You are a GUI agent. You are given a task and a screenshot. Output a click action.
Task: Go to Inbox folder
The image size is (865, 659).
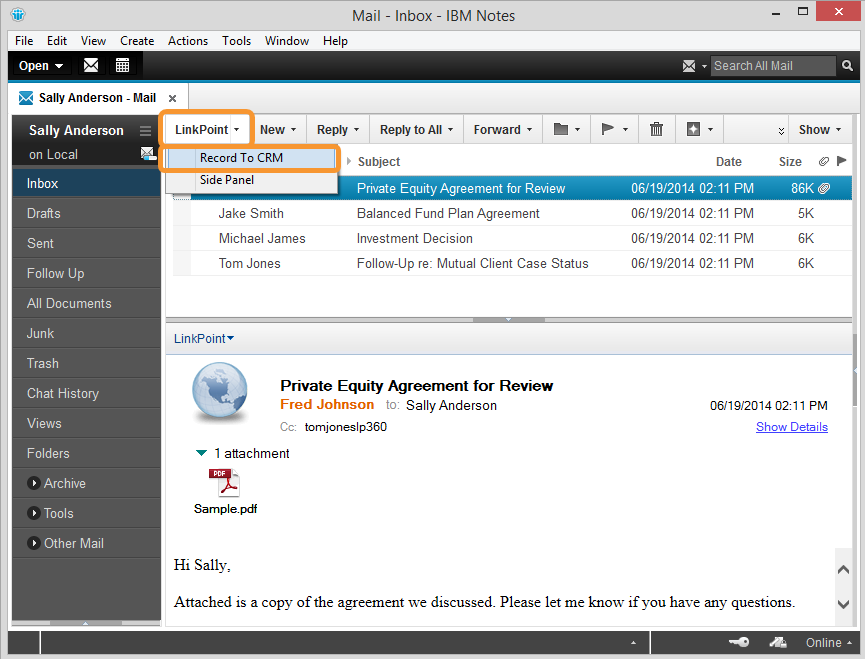point(87,184)
